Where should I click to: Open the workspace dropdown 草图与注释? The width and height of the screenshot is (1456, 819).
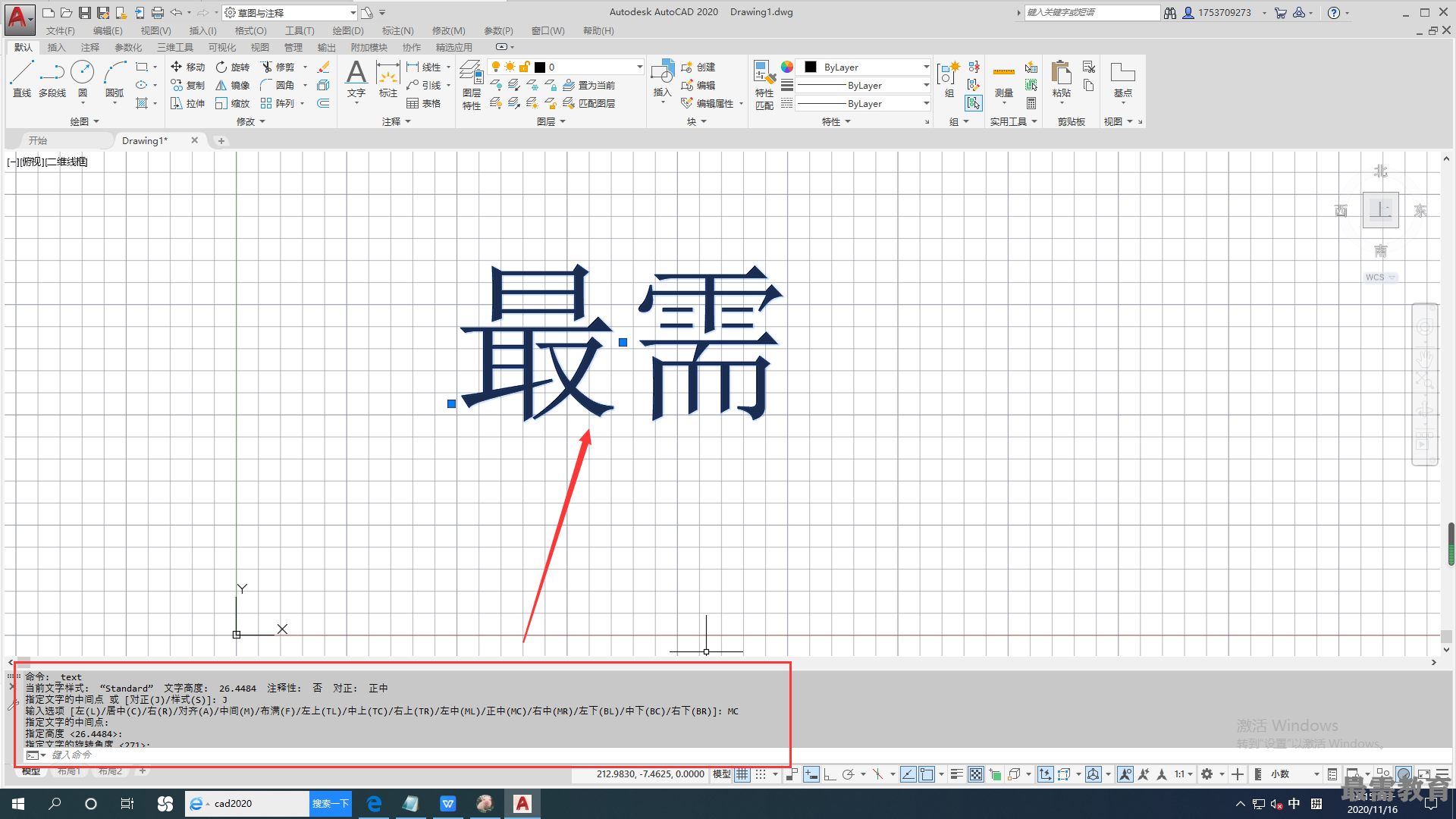[x=290, y=13]
